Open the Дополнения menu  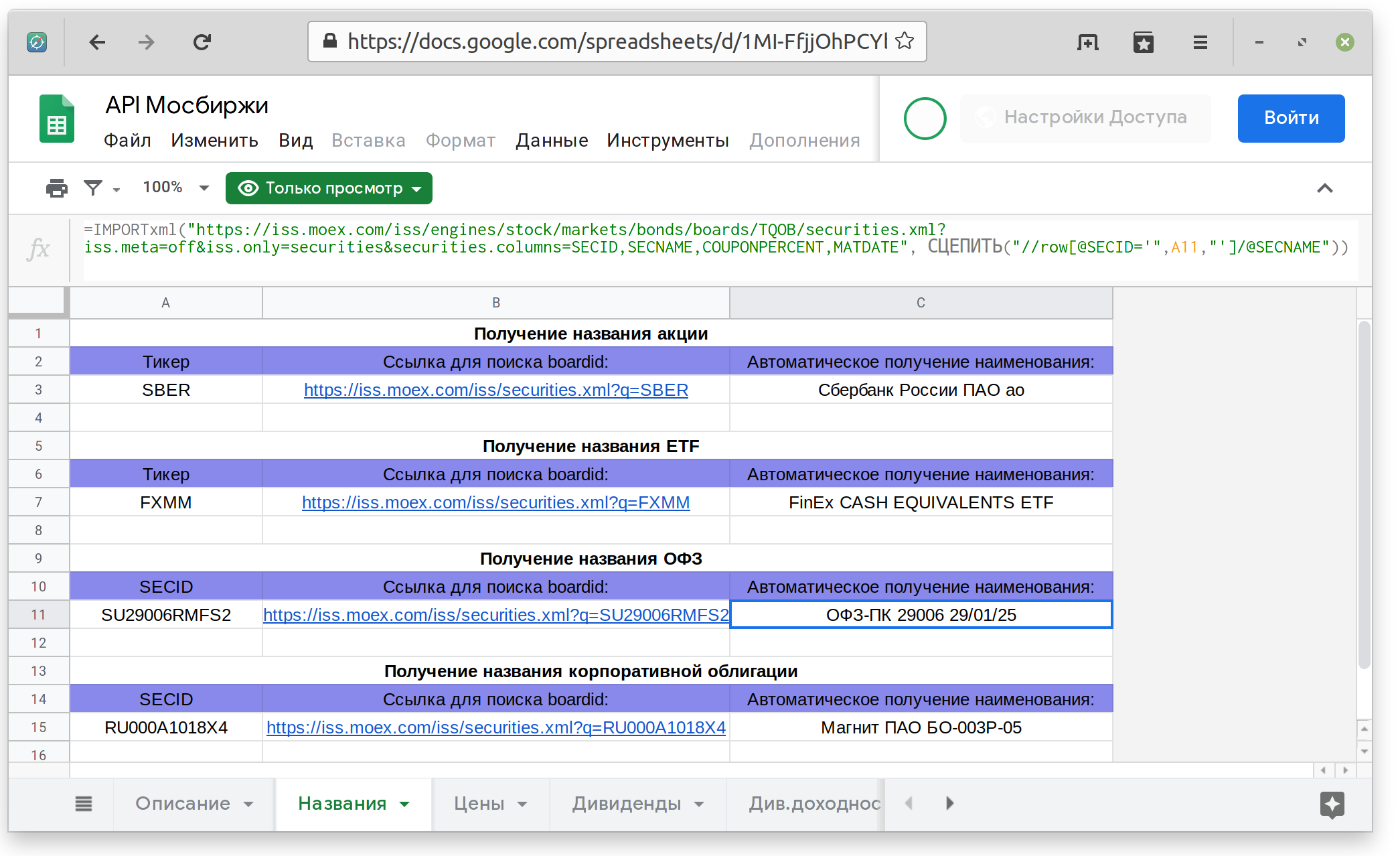click(804, 140)
